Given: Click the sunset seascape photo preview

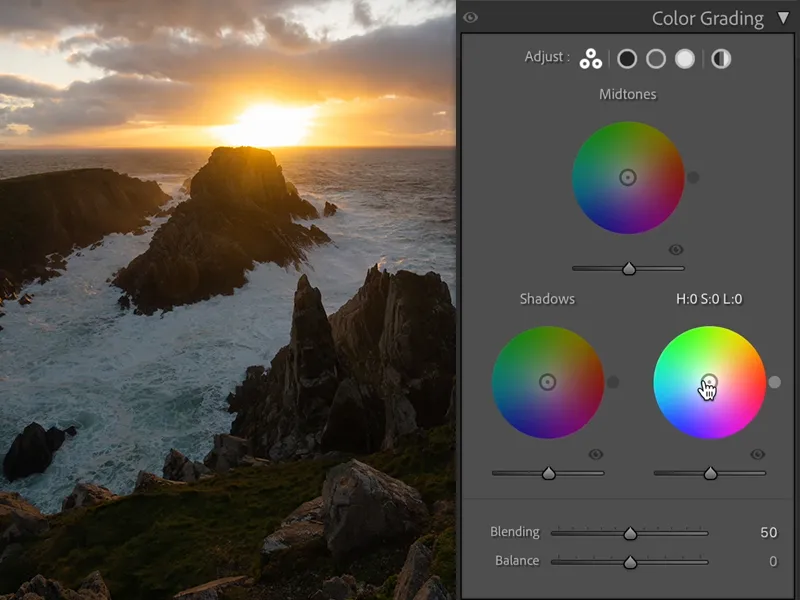Looking at the screenshot, I should coord(228,300).
